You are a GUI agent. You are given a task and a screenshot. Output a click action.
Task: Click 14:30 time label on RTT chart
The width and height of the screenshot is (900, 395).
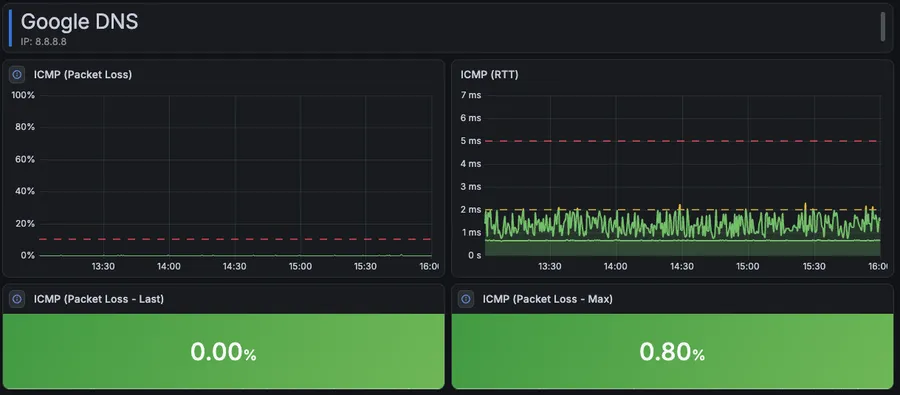click(682, 266)
